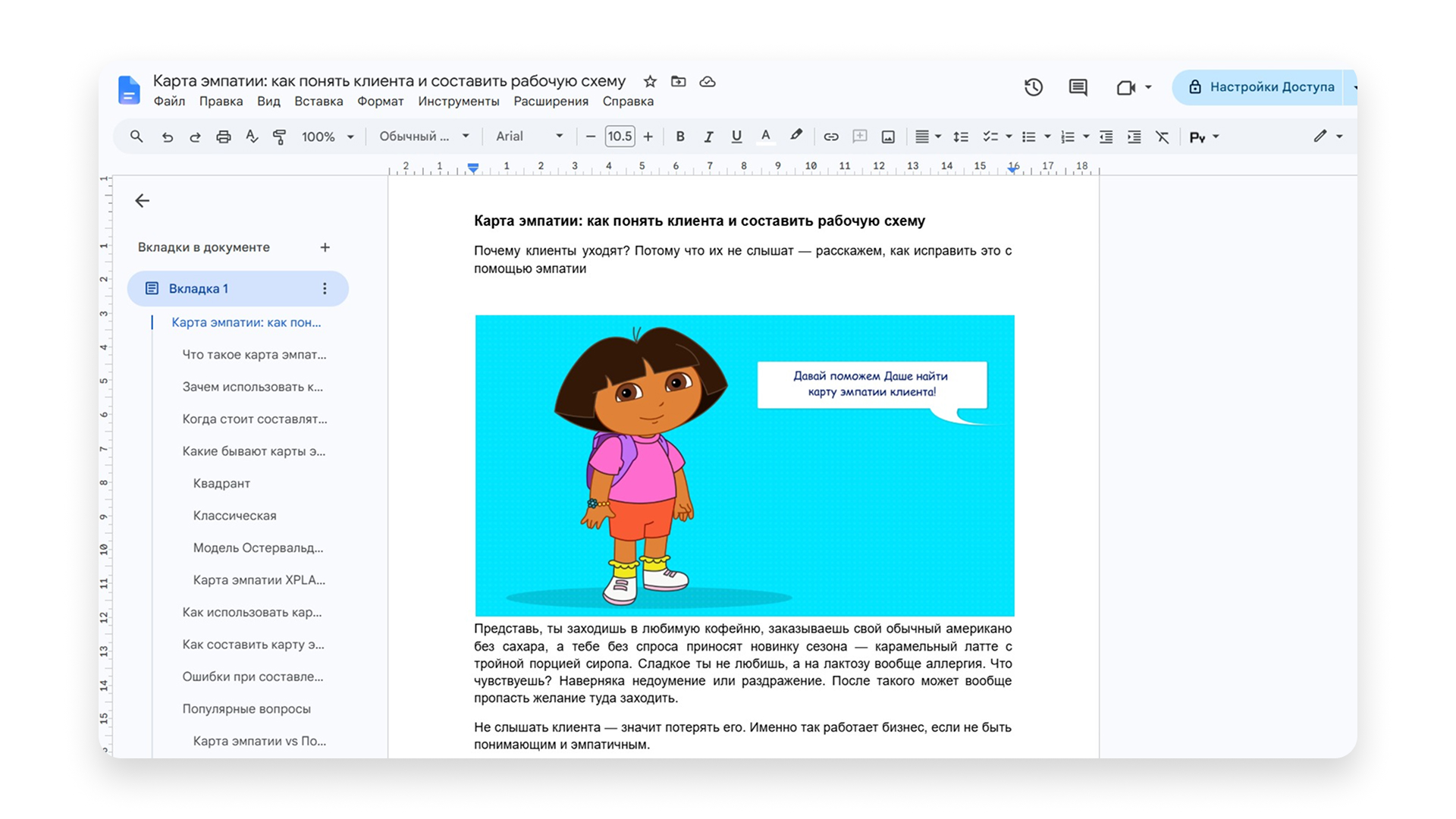Image resolution: width=1456 pixels, height=819 pixels.
Task: Click the left indent ruler marker
Action: (x=472, y=168)
